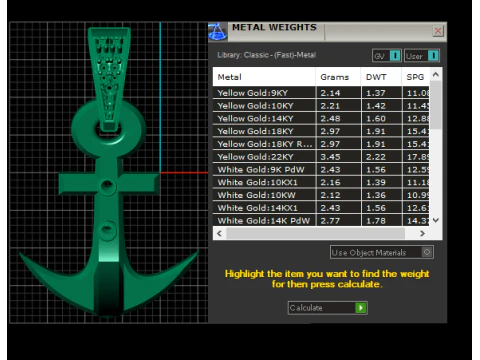Click the vertical scrollbar thumb

point(436,105)
